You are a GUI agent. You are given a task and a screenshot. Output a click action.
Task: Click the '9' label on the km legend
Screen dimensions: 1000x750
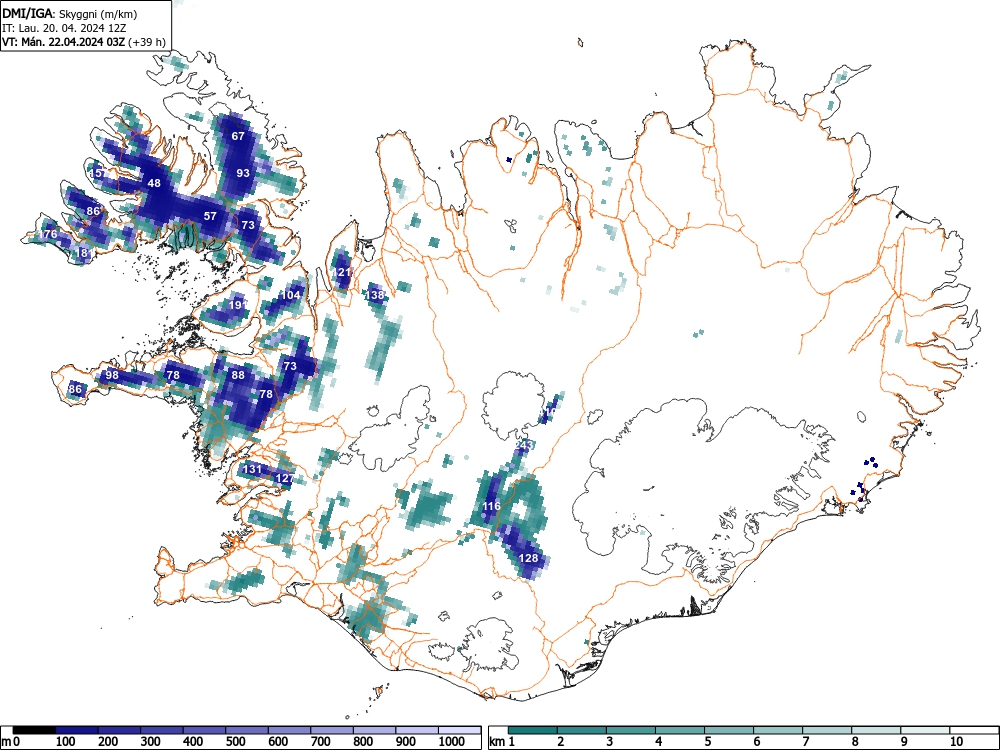[x=904, y=742]
